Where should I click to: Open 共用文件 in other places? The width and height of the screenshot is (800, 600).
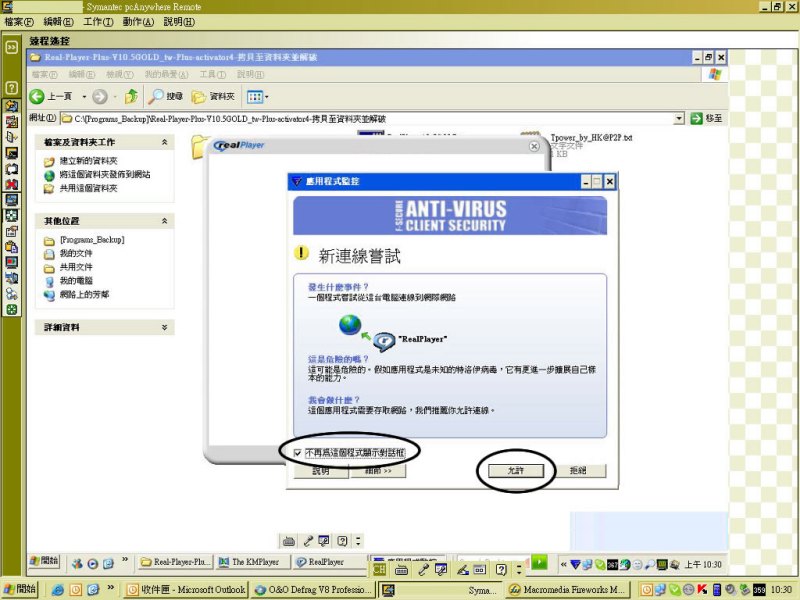[76, 267]
